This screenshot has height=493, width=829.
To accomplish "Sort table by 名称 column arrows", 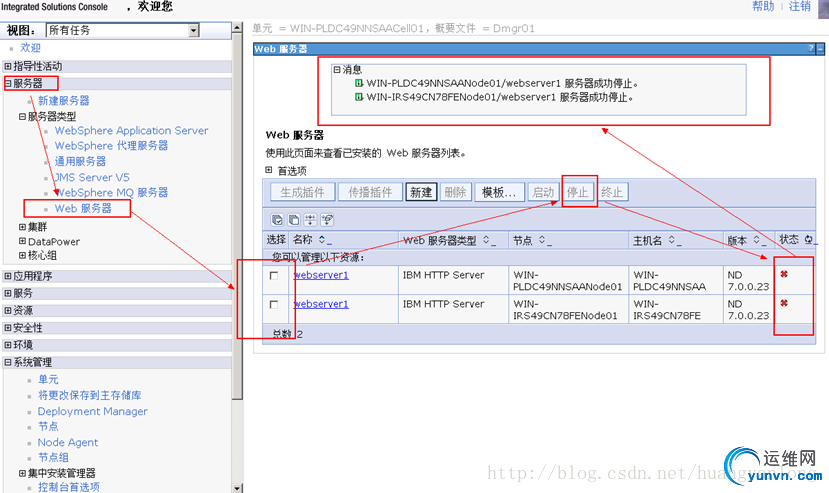I will point(322,240).
